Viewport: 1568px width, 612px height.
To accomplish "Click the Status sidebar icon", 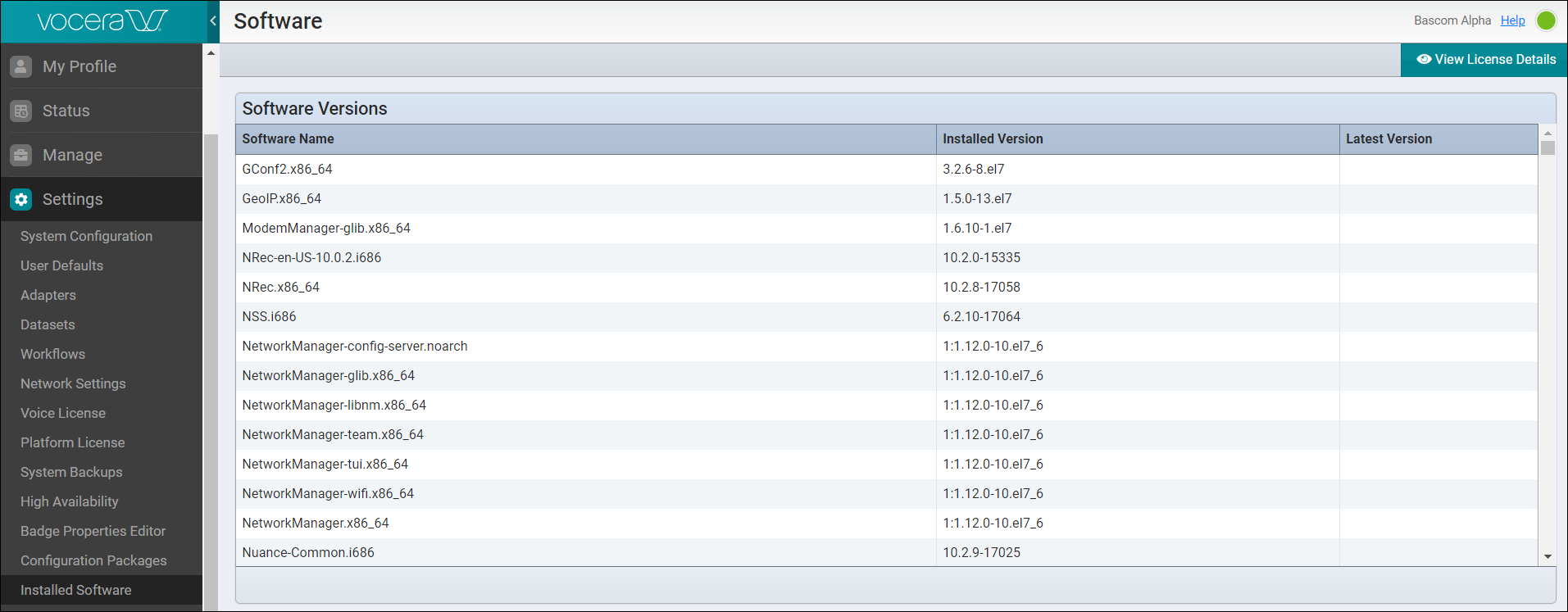I will coord(21,111).
